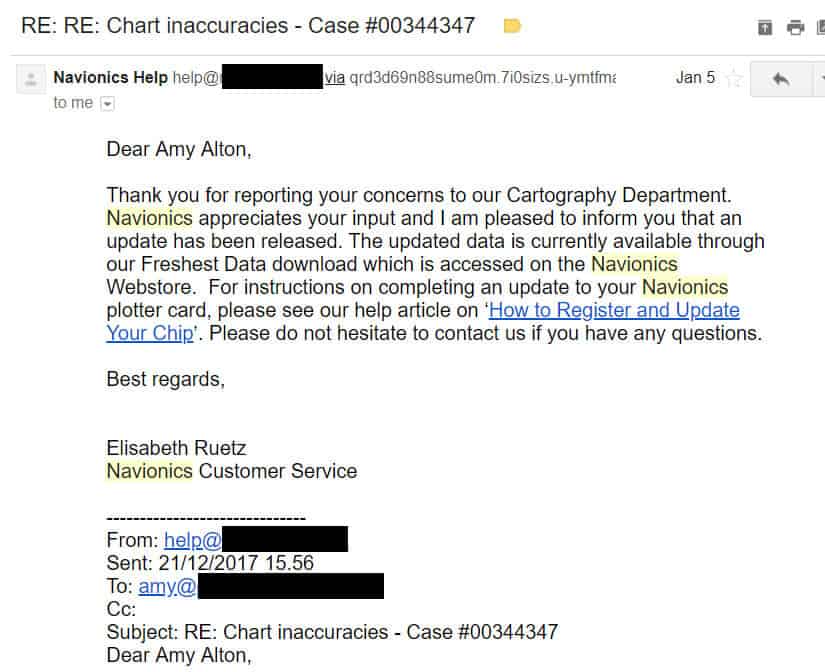Reply to the email with arrow button
The image size is (825, 672).
coord(781,78)
